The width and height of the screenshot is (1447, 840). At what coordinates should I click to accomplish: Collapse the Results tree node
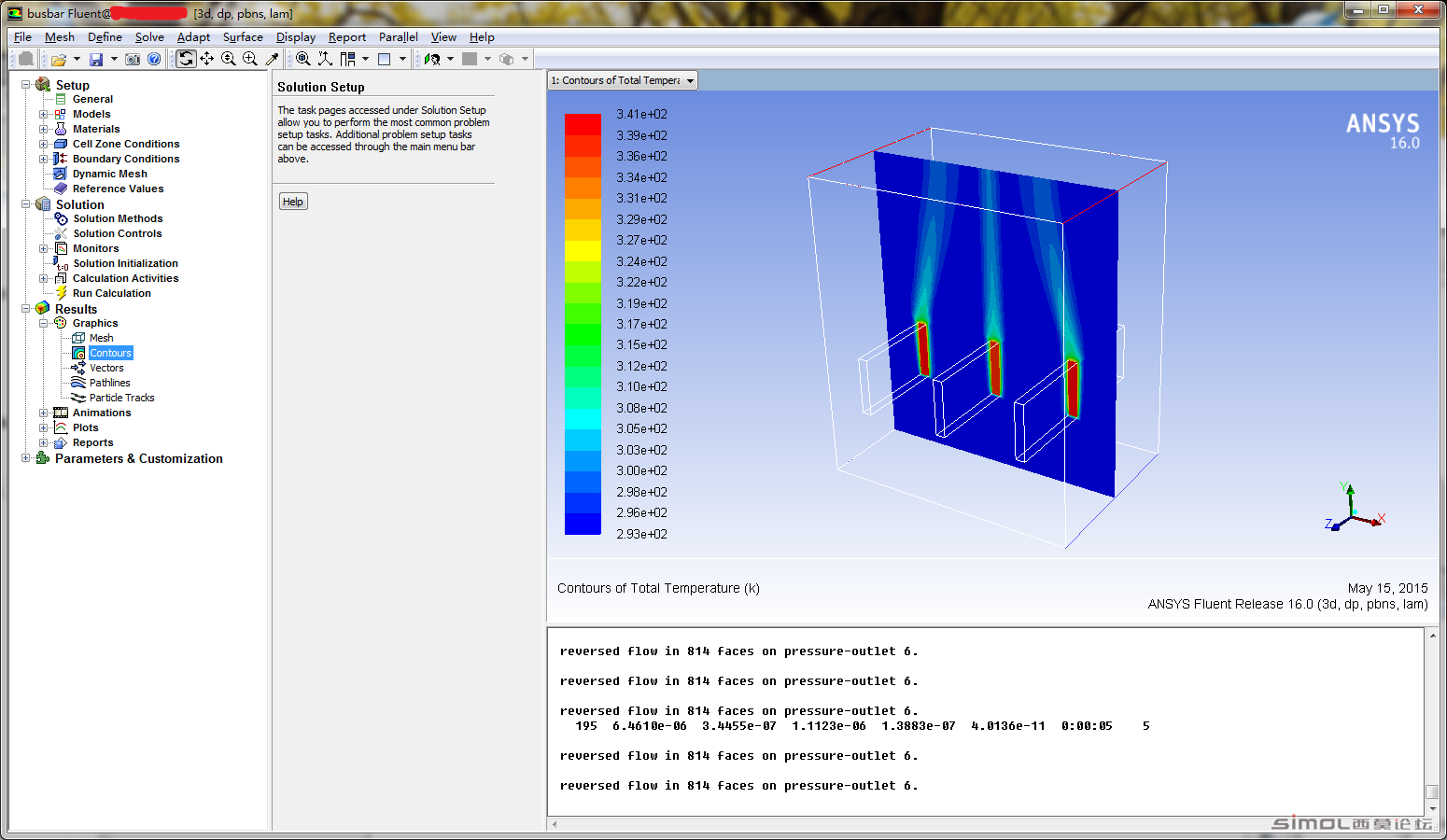26,308
